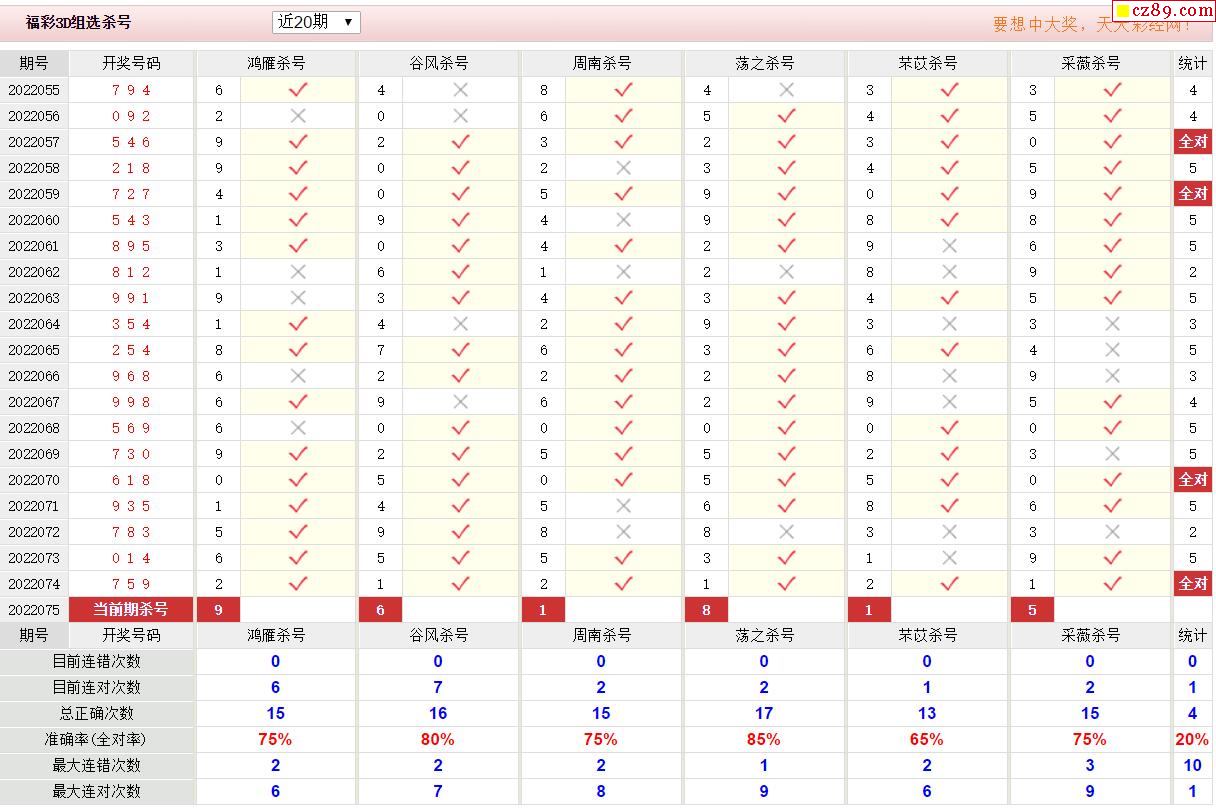
Task: Click current-period red kill number 9
Action: (x=218, y=610)
